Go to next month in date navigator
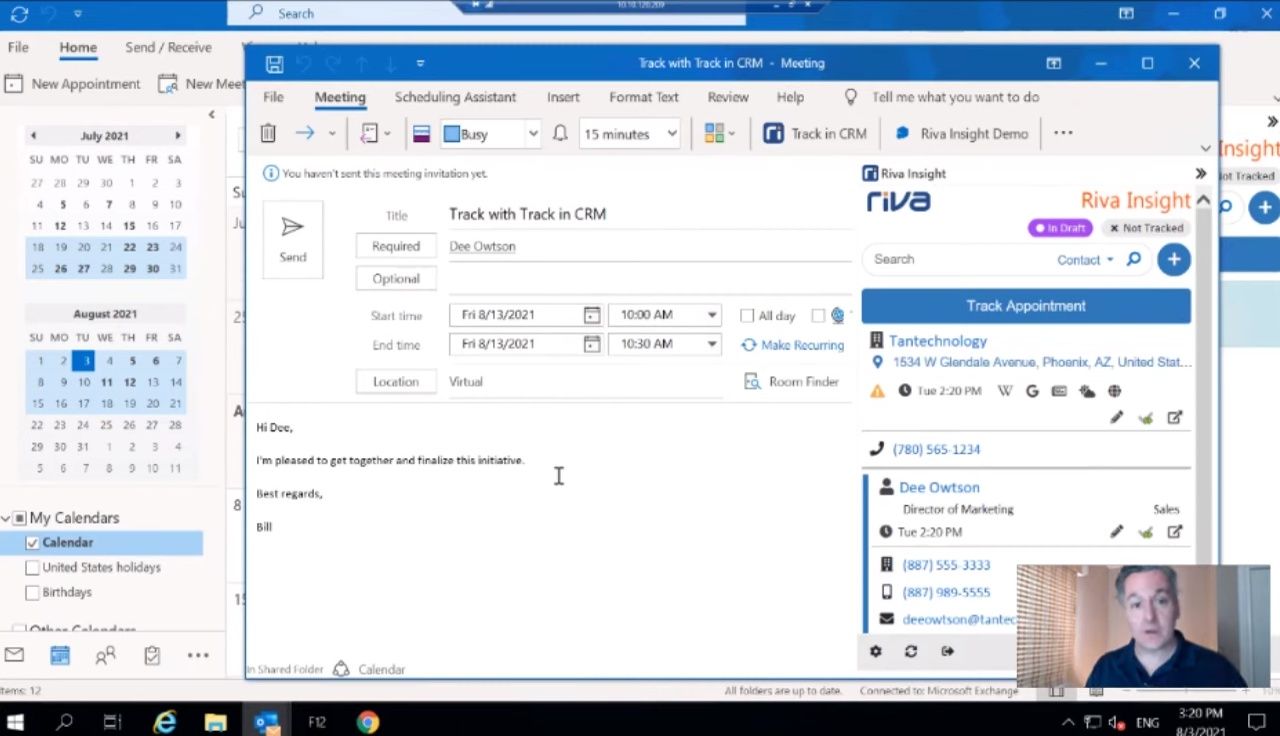This screenshot has height=736, width=1280. click(178, 136)
